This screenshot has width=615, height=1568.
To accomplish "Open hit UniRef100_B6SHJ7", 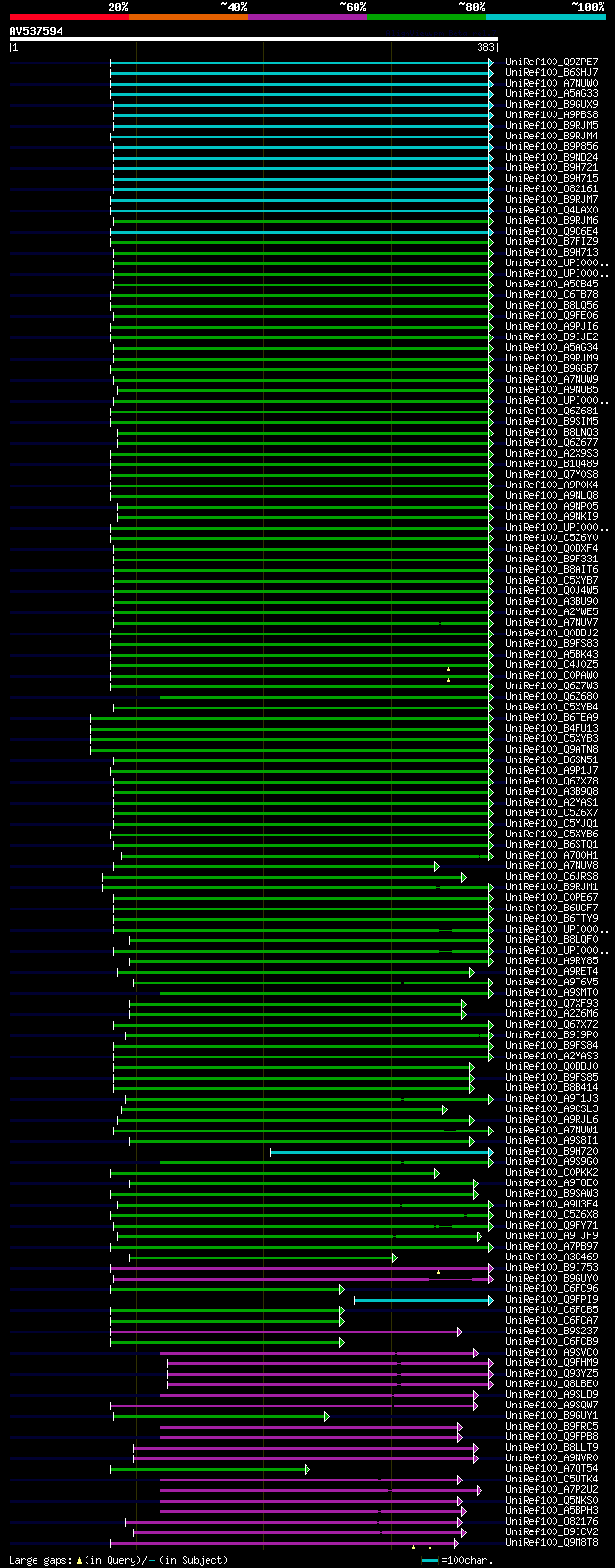I will [552, 72].
